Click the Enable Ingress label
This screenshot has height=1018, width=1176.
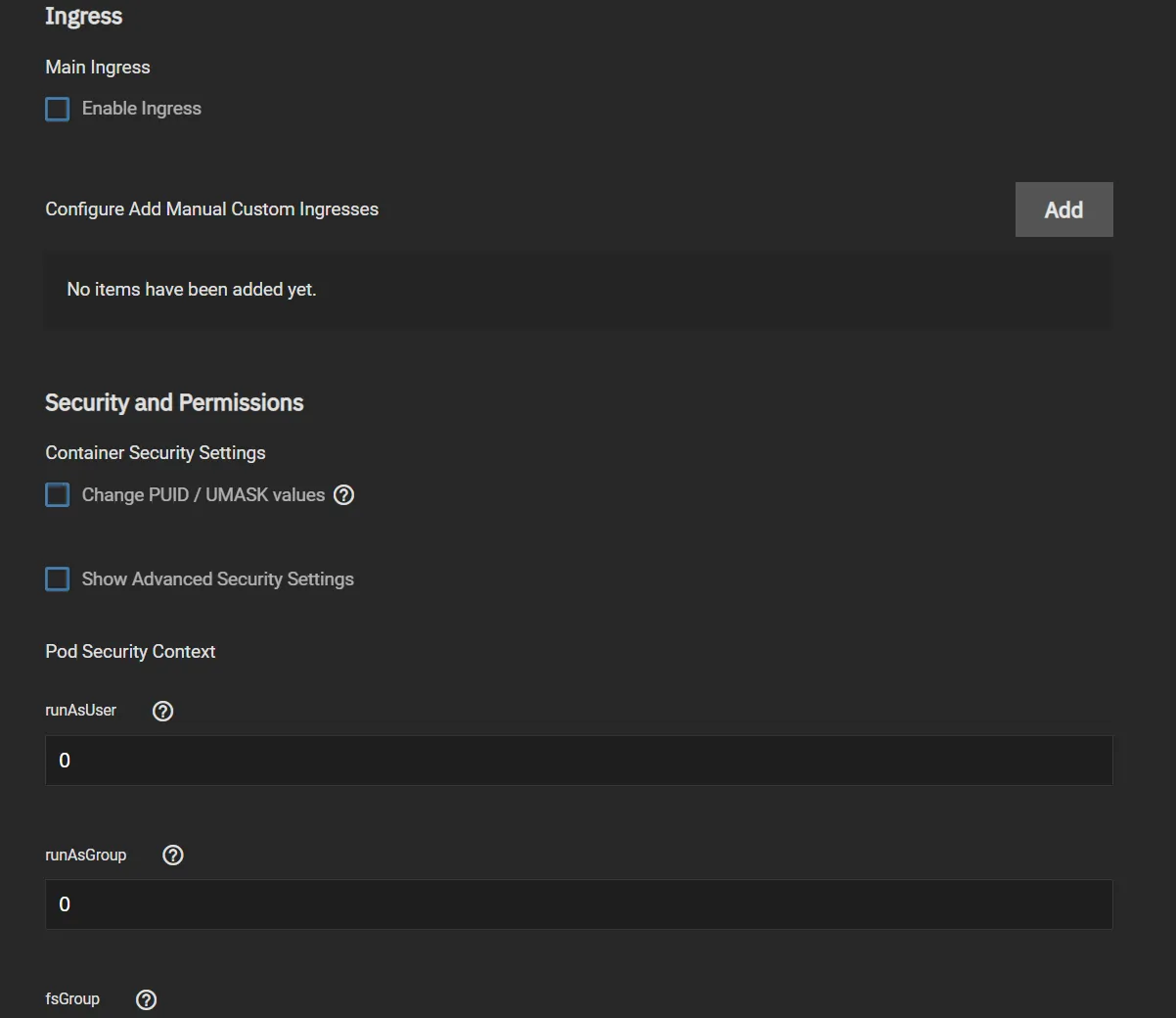point(141,109)
